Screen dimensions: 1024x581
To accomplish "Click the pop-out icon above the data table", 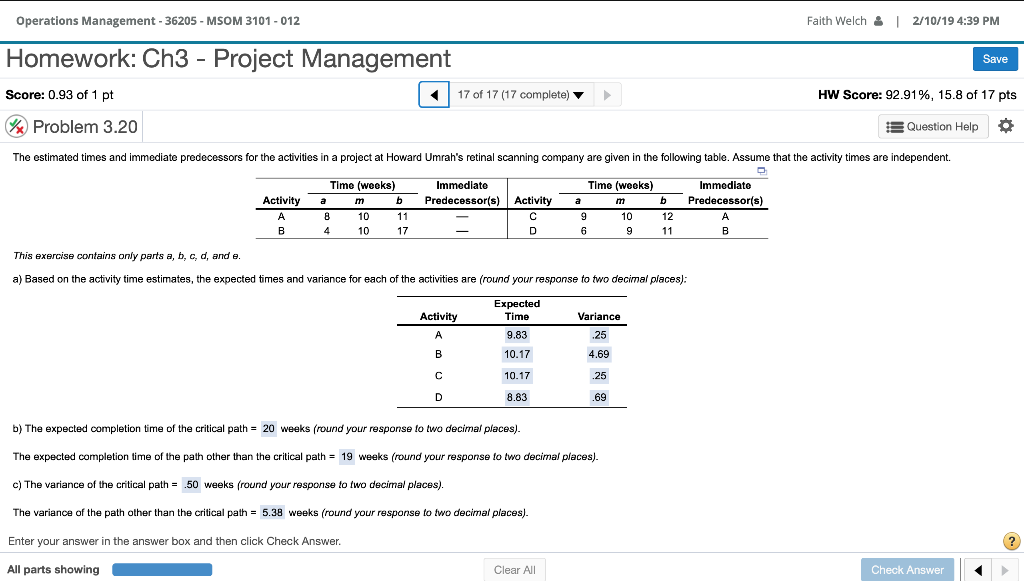I will pos(761,172).
